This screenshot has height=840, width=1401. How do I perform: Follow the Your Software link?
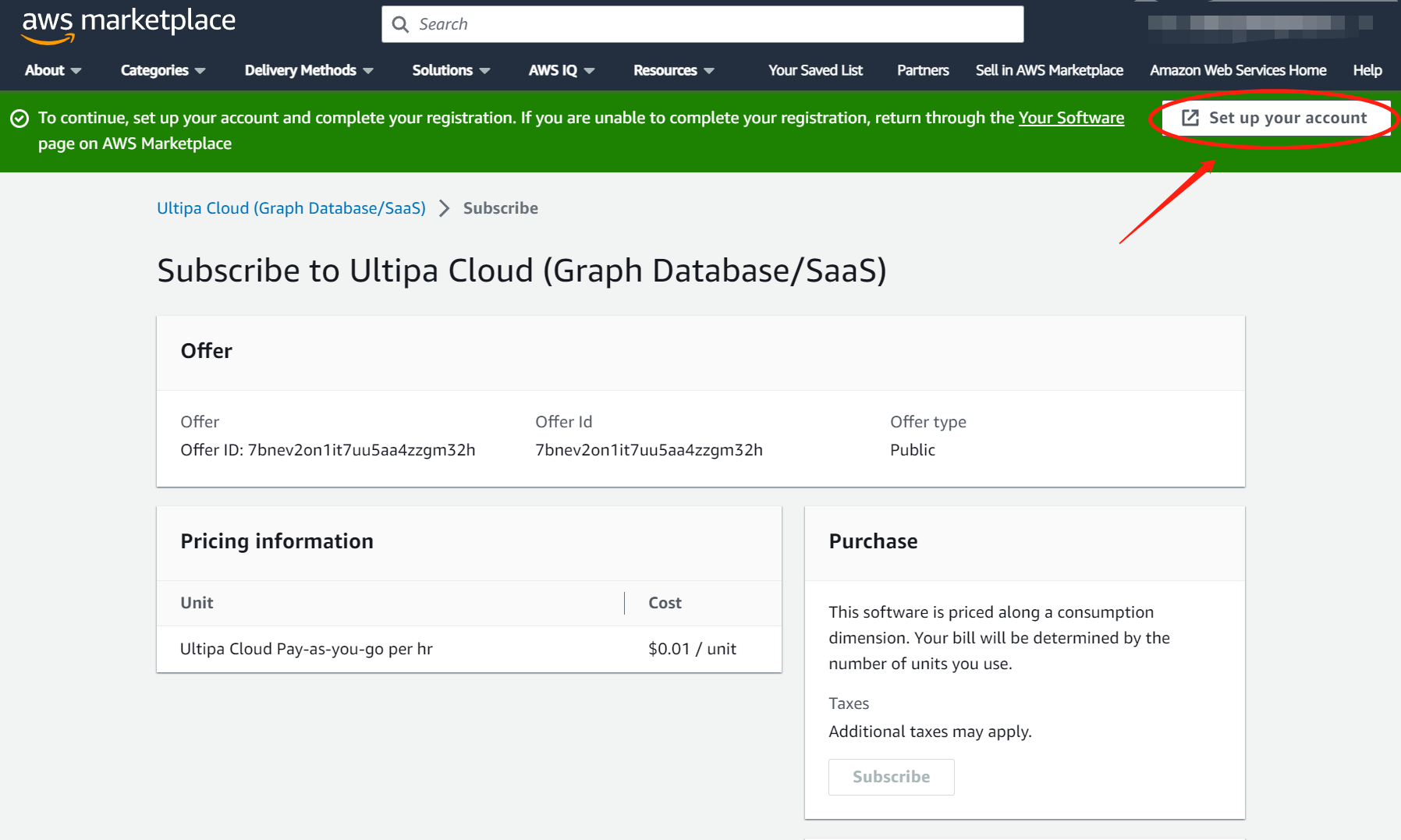coord(1071,118)
